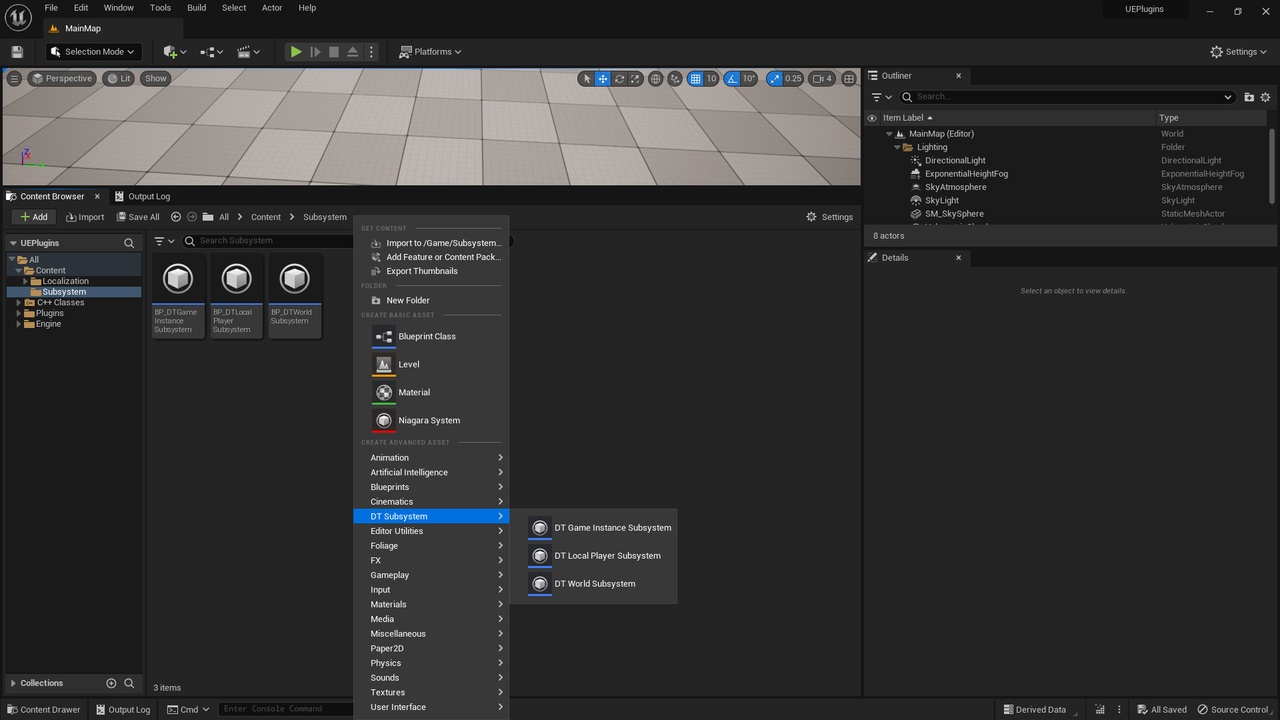Activate the Translate move tool
1280x720 pixels.
603,78
